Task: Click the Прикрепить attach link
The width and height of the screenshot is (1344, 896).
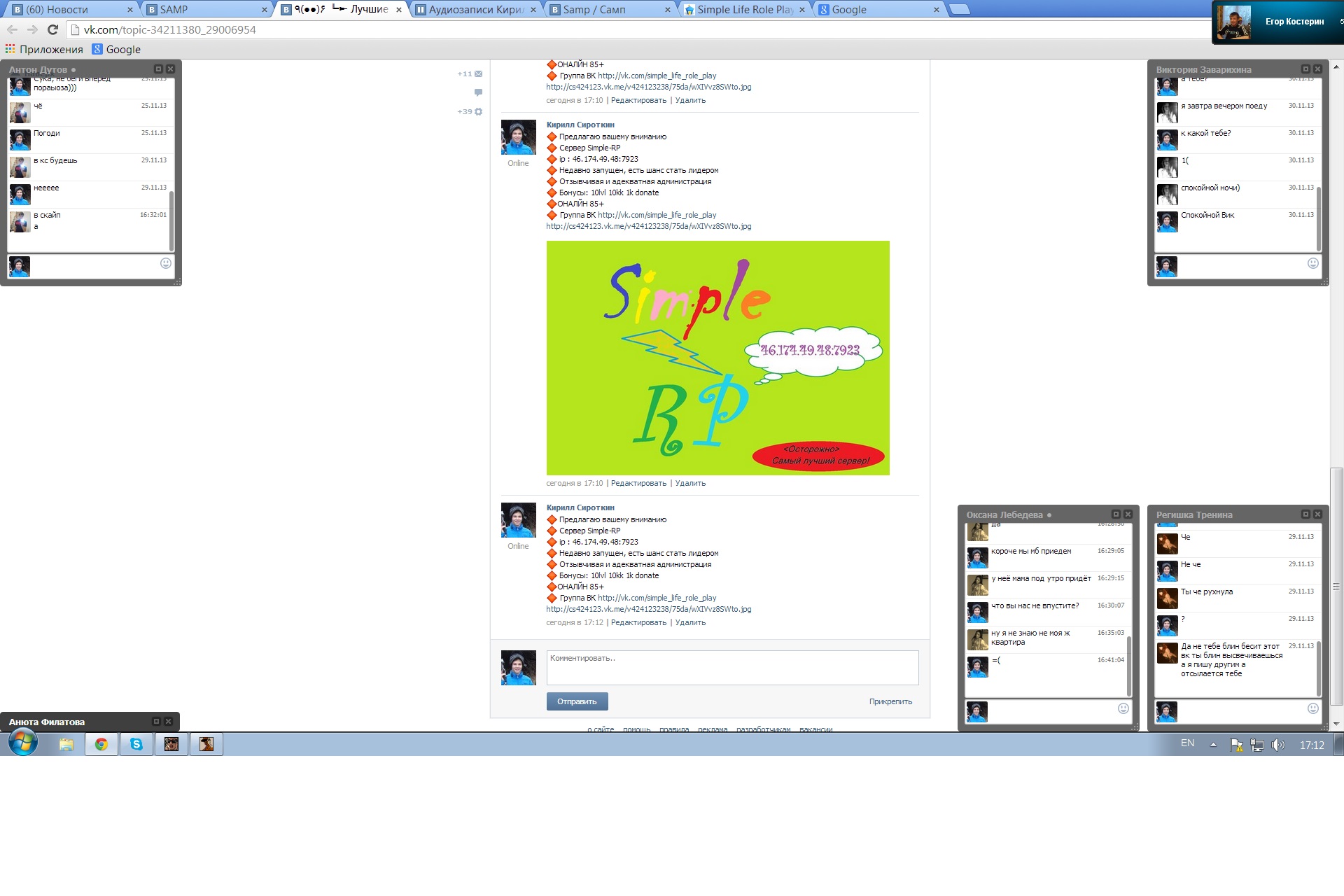Action: 890,701
